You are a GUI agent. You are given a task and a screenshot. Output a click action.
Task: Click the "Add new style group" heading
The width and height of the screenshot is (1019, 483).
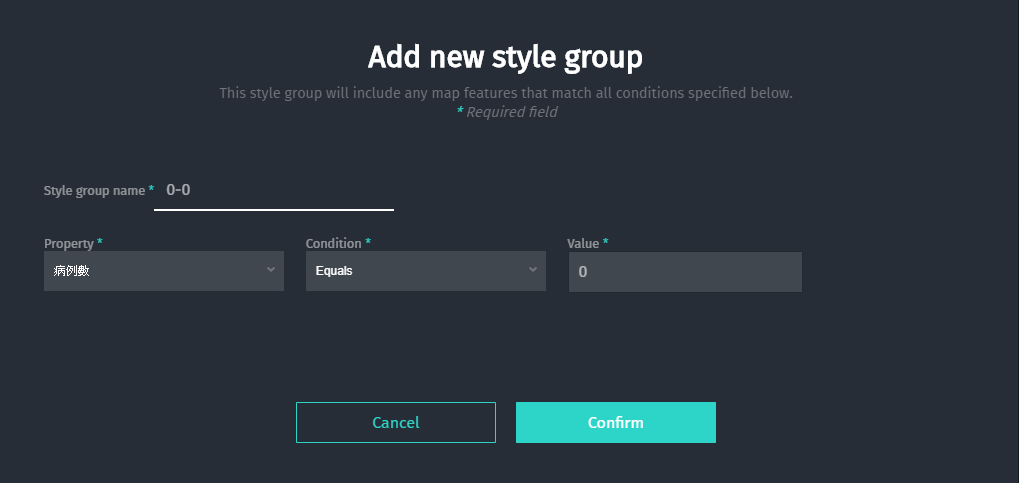click(505, 57)
